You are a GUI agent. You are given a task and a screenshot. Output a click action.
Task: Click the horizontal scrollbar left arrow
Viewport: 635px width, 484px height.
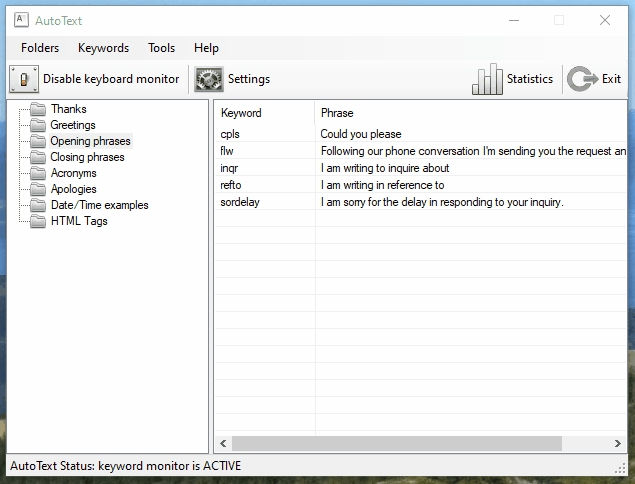223,443
